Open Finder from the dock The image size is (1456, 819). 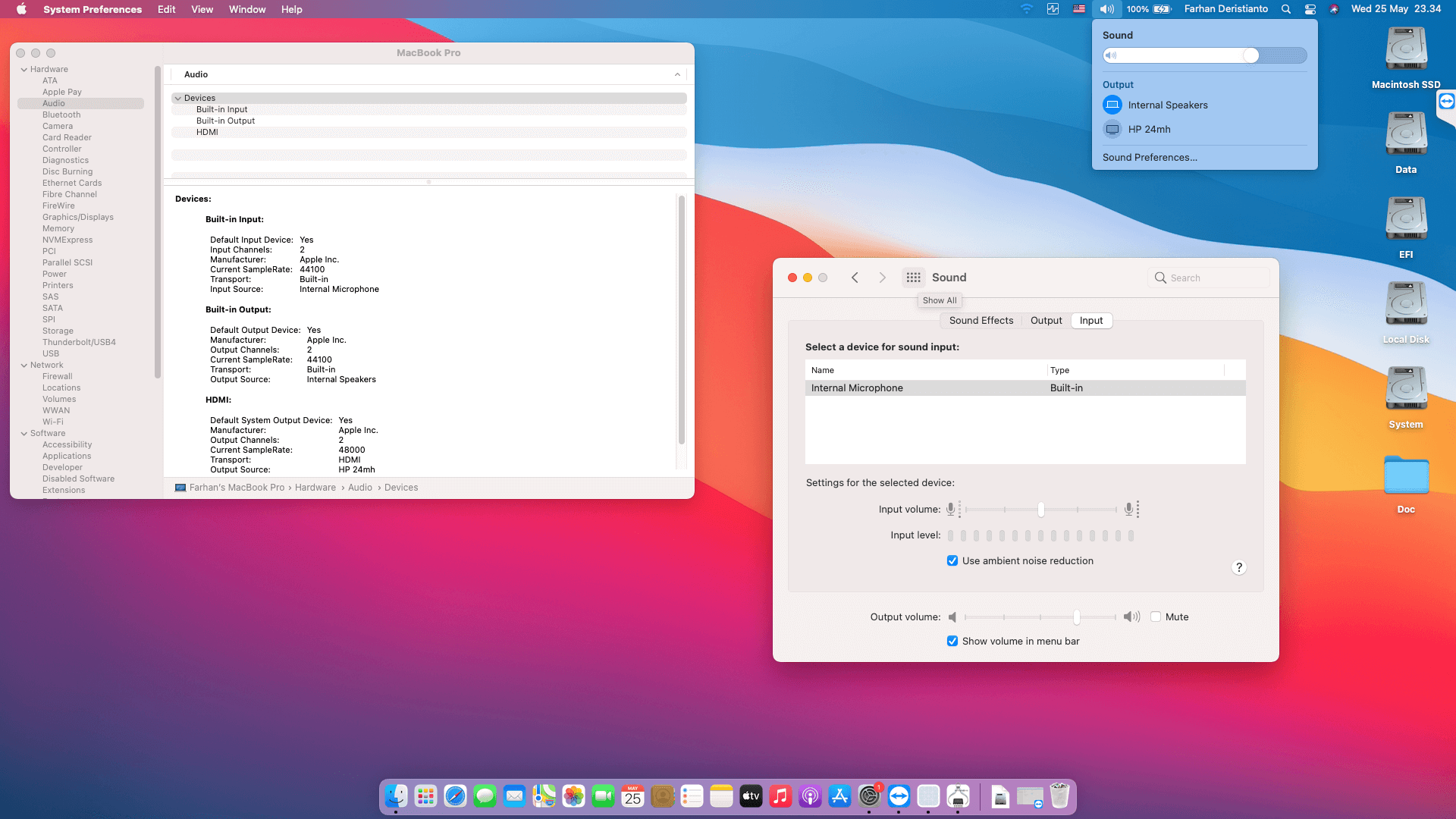coord(396,796)
